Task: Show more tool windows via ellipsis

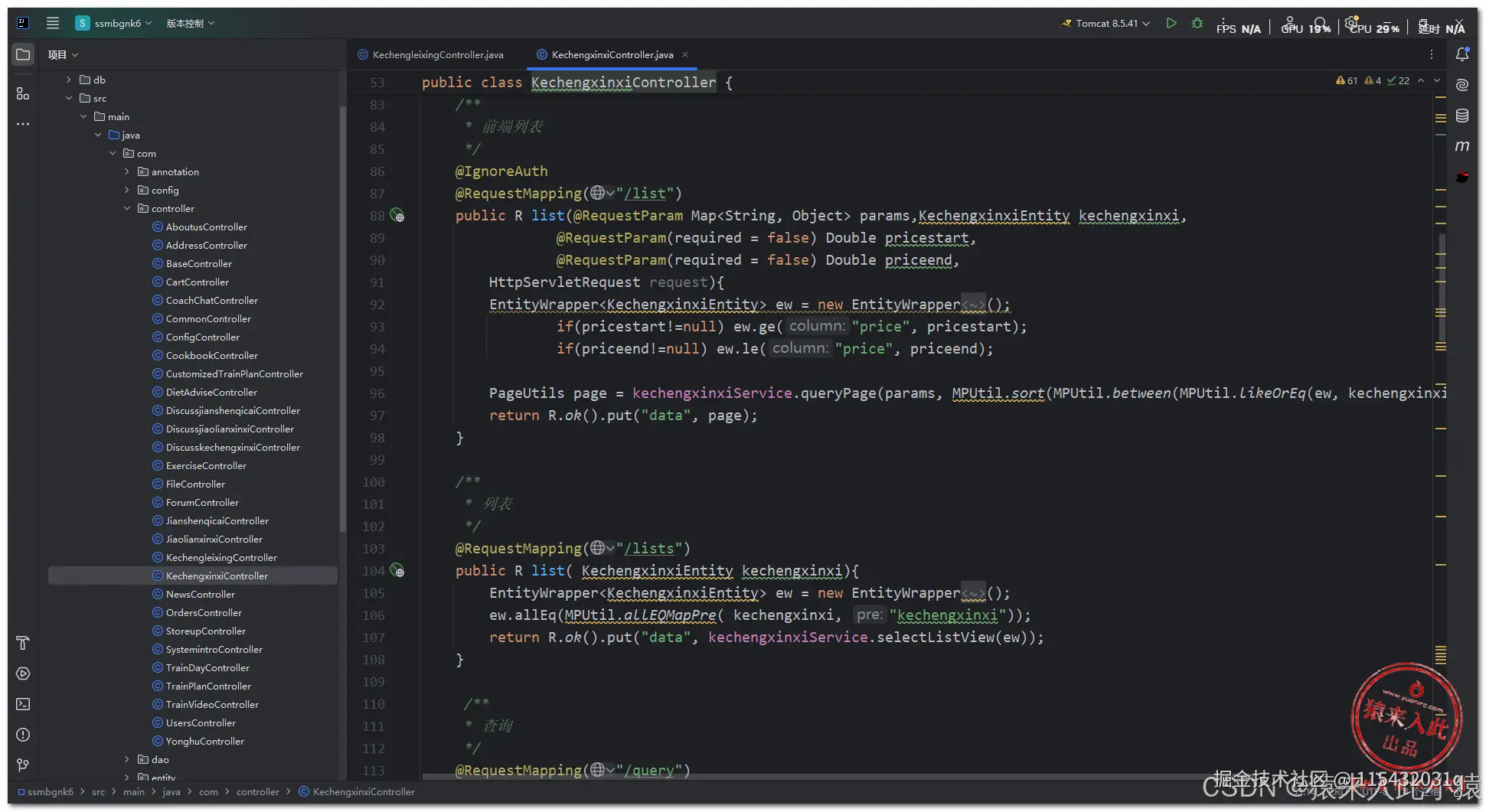Action: [23, 124]
